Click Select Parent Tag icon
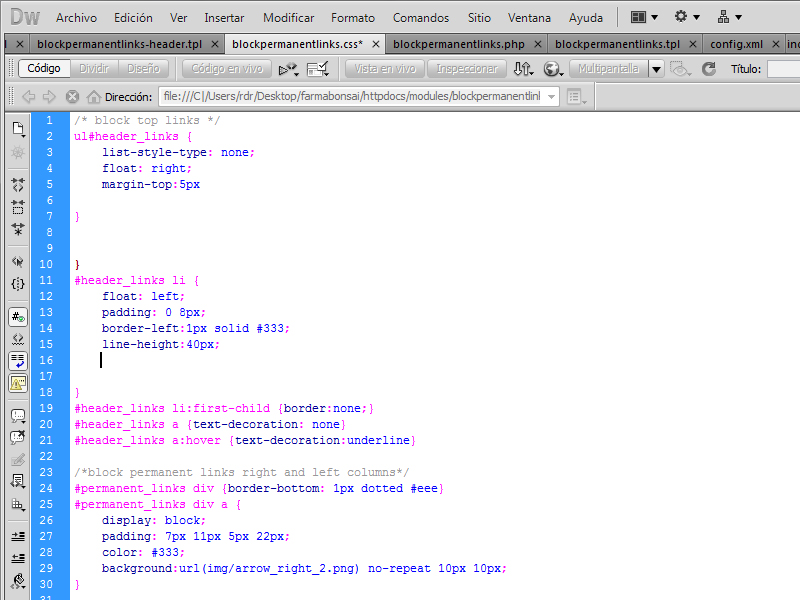800x600 pixels. tap(18, 262)
